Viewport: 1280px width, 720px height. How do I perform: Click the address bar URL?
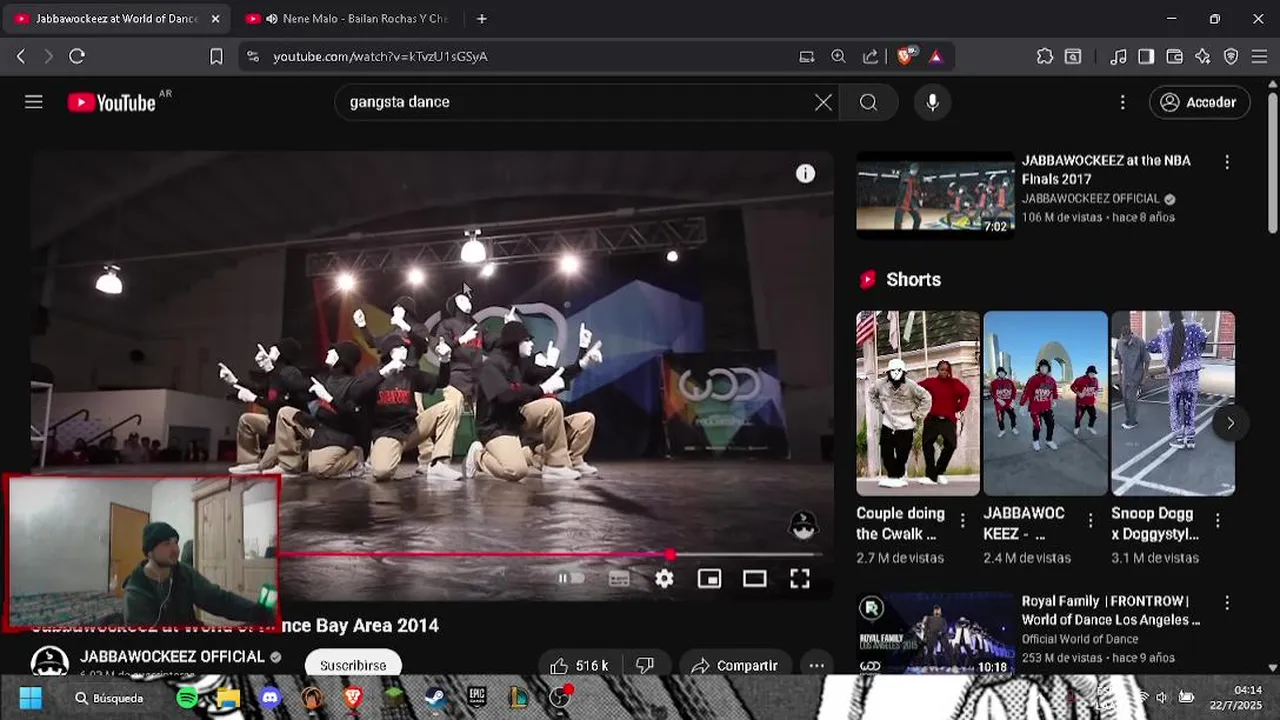click(x=380, y=57)
